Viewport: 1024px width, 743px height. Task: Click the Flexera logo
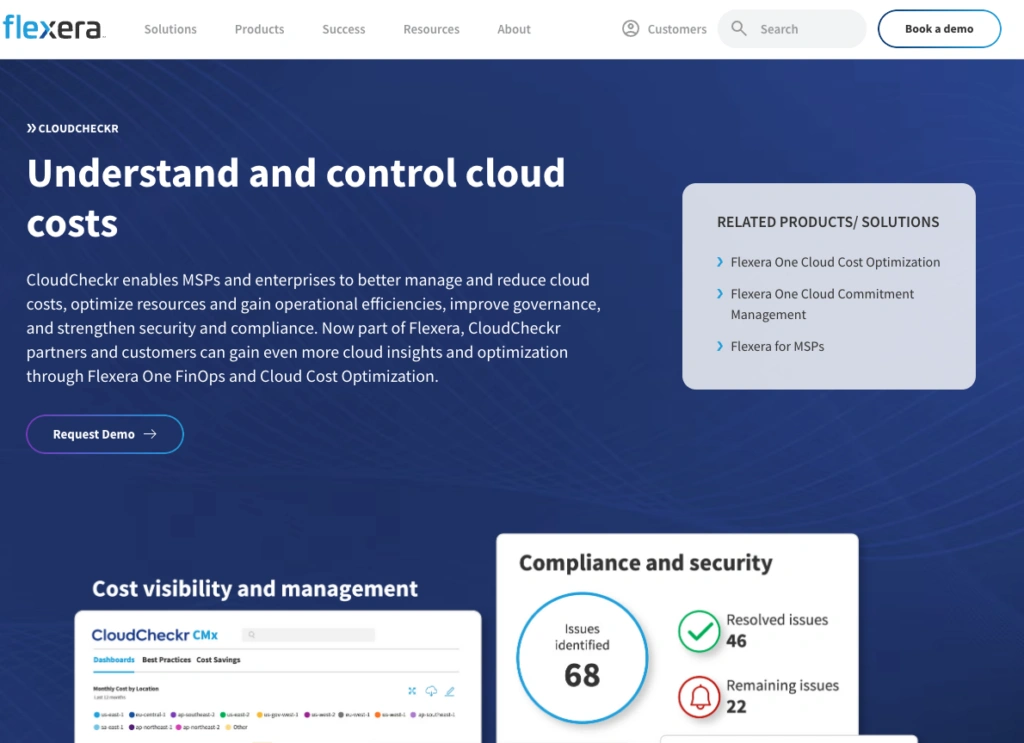pos(54,28)
